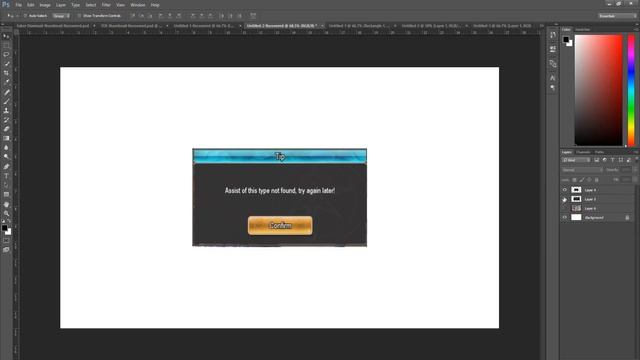The width and height of the screenshot is (640, 360).
Task: Select the Clone Stamp tool
Action: point(6,111)
